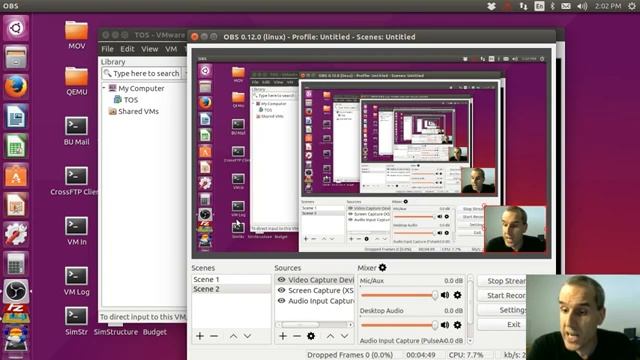
Task: Open the Firefox browser from the dock
Action: pos(16,87)
